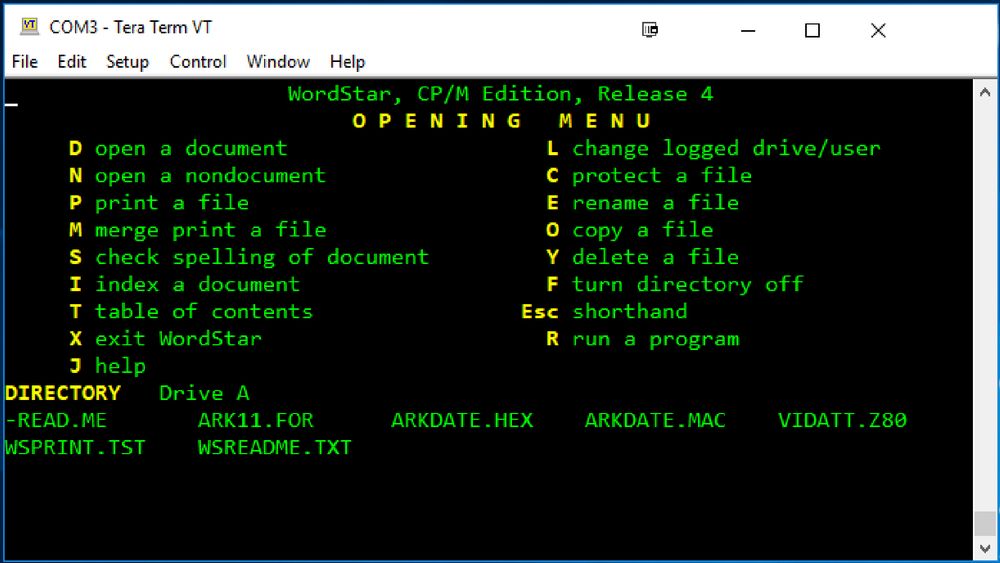Click the vertical scrollbar thumb
The width and height of the screenshot is (1000, 563).
point(985,523)
